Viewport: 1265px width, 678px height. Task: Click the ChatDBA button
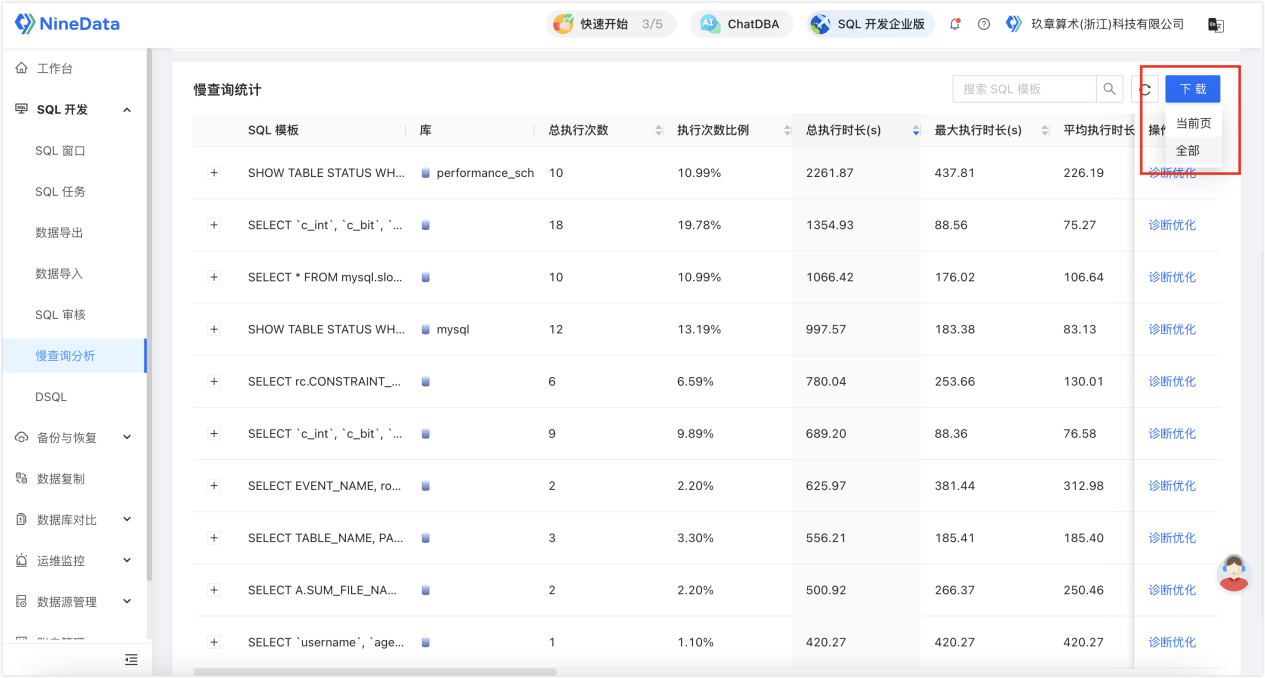pos(741,24)
